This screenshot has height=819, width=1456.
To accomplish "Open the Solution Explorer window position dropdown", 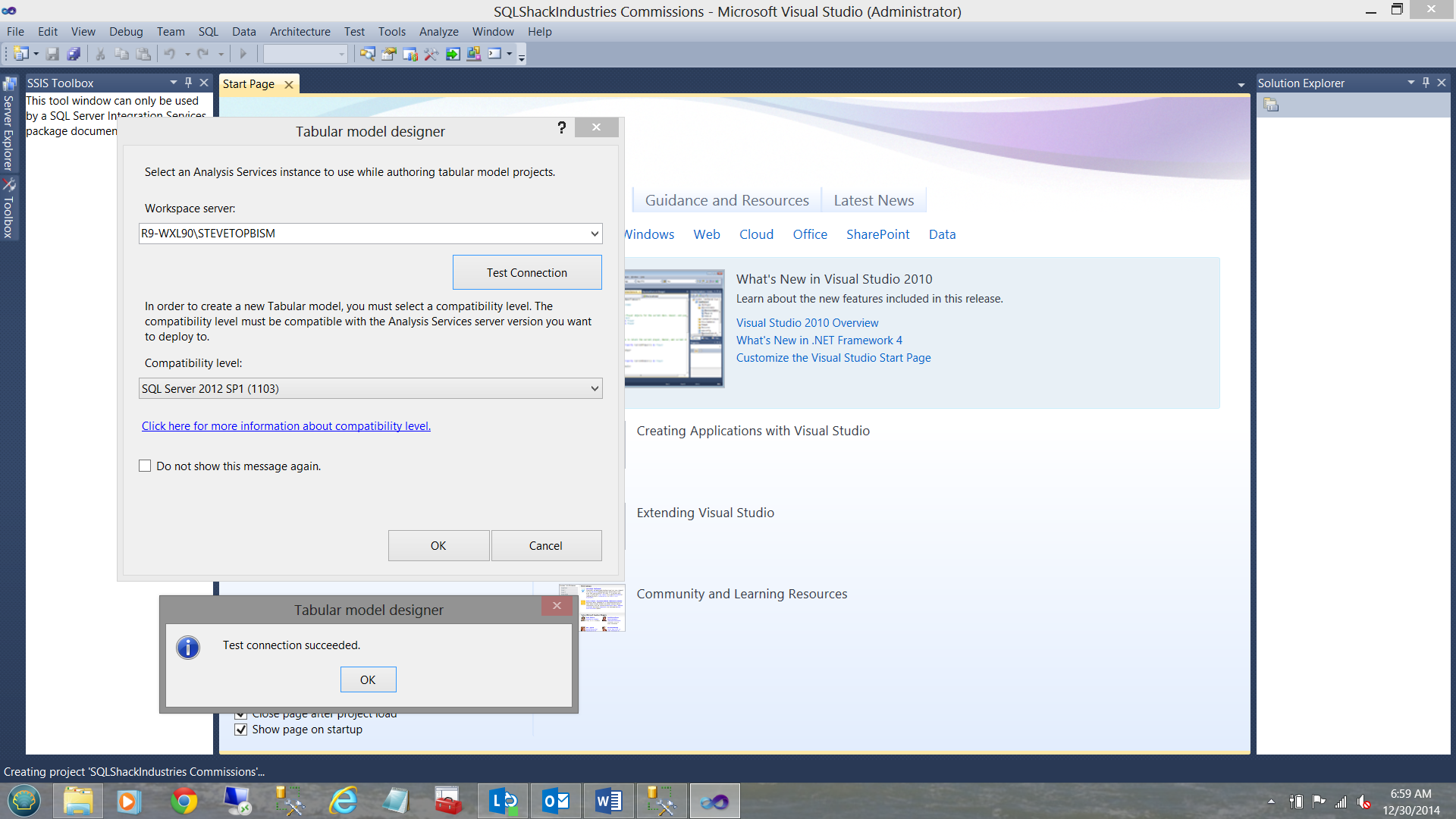I will pyautogui.click(x=1410, y=83).
